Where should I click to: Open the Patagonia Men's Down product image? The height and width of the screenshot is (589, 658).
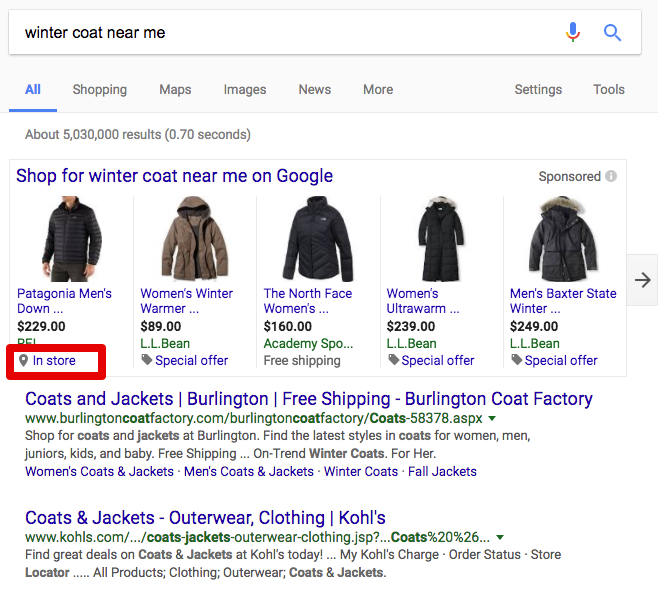[x=72, y=239]
